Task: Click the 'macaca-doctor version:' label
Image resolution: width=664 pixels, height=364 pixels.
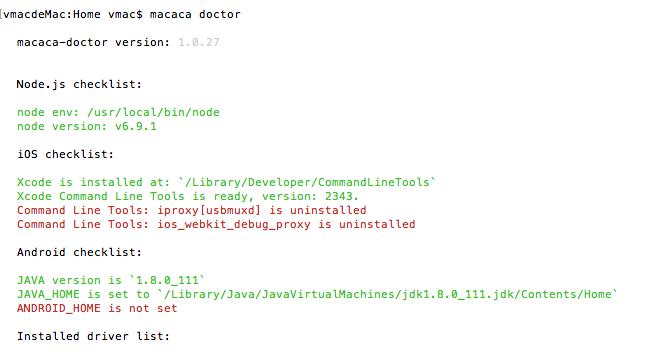Action: (93, 42)
